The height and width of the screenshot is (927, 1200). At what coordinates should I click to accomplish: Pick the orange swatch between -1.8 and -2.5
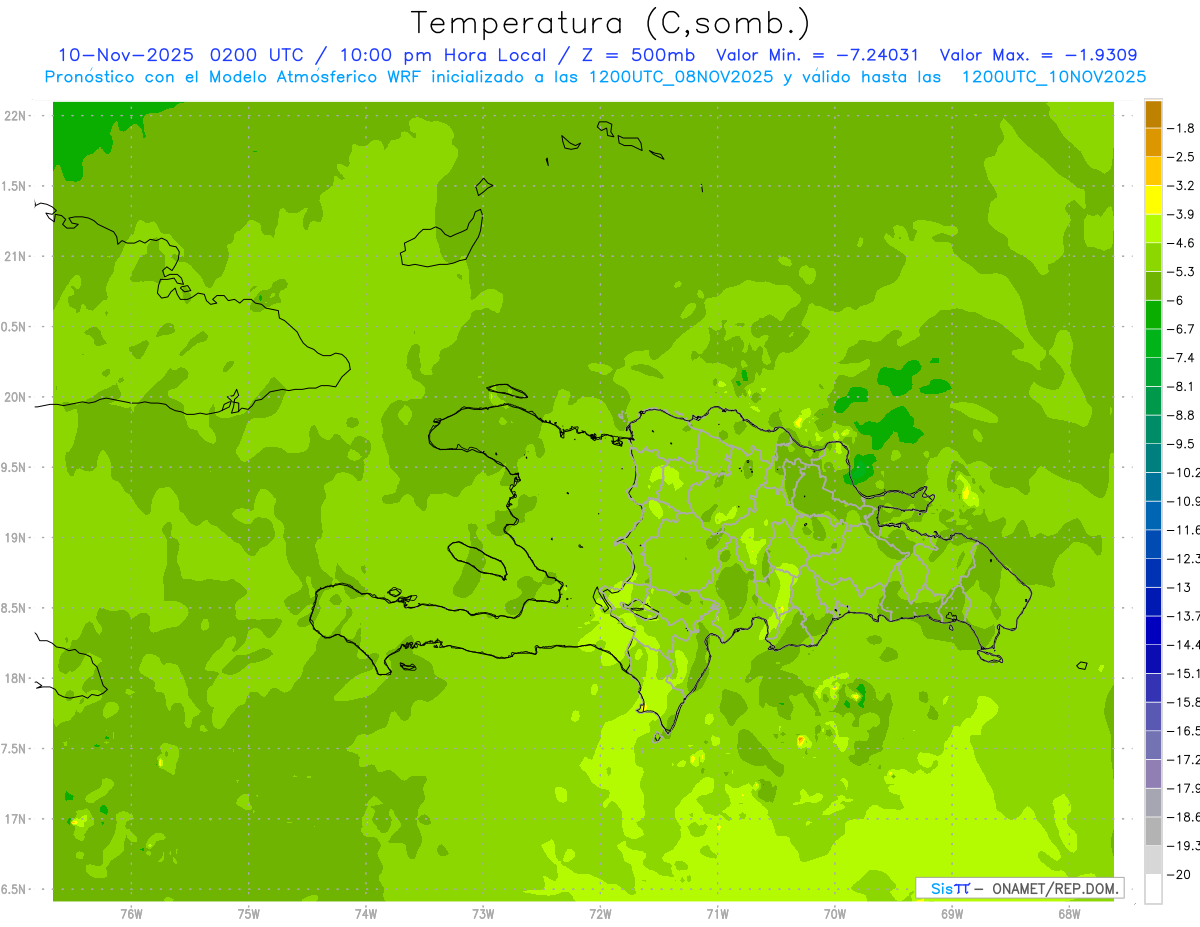coord(1153,142)
